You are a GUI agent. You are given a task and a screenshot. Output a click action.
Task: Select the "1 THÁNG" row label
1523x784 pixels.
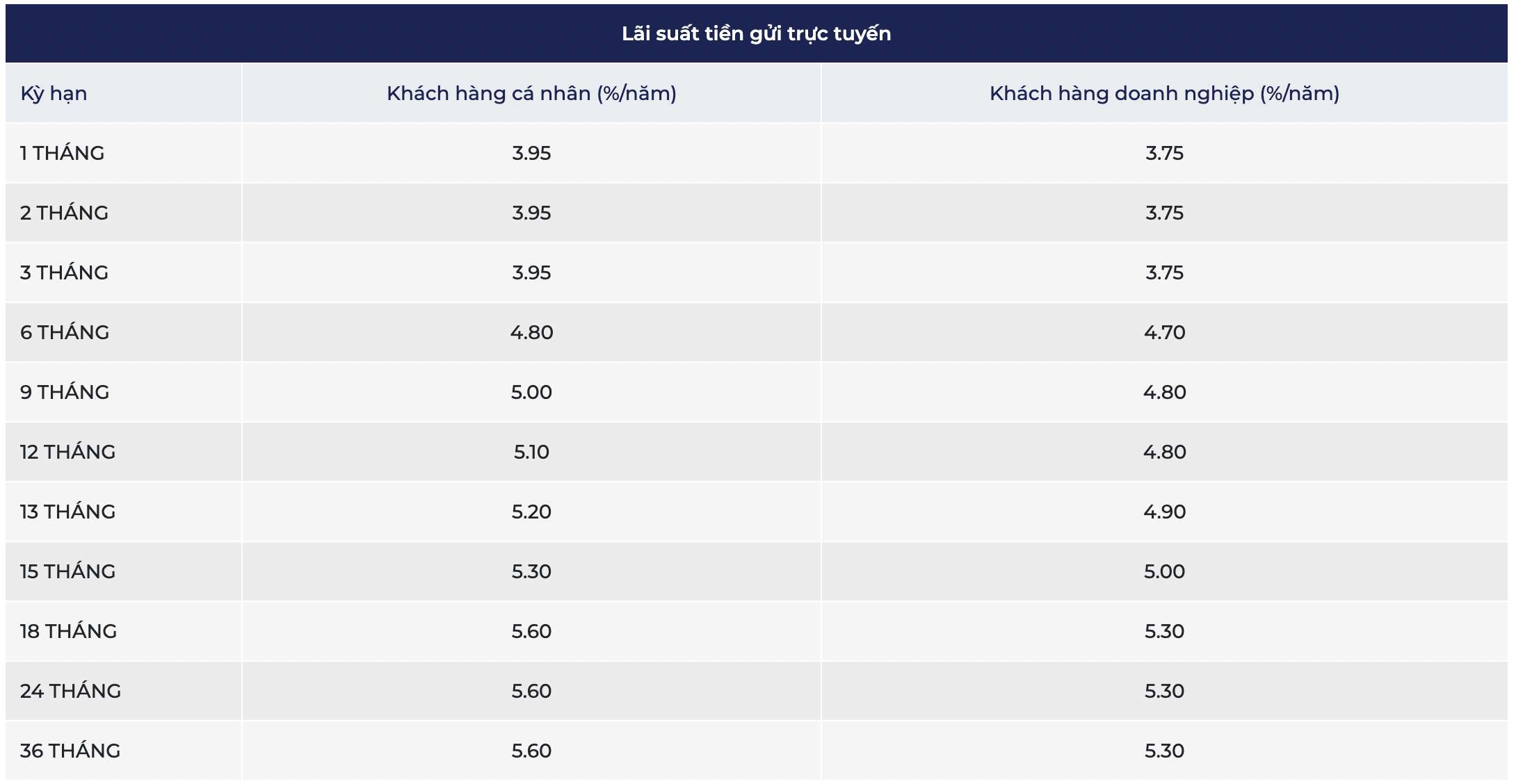[x=62, y=153]
